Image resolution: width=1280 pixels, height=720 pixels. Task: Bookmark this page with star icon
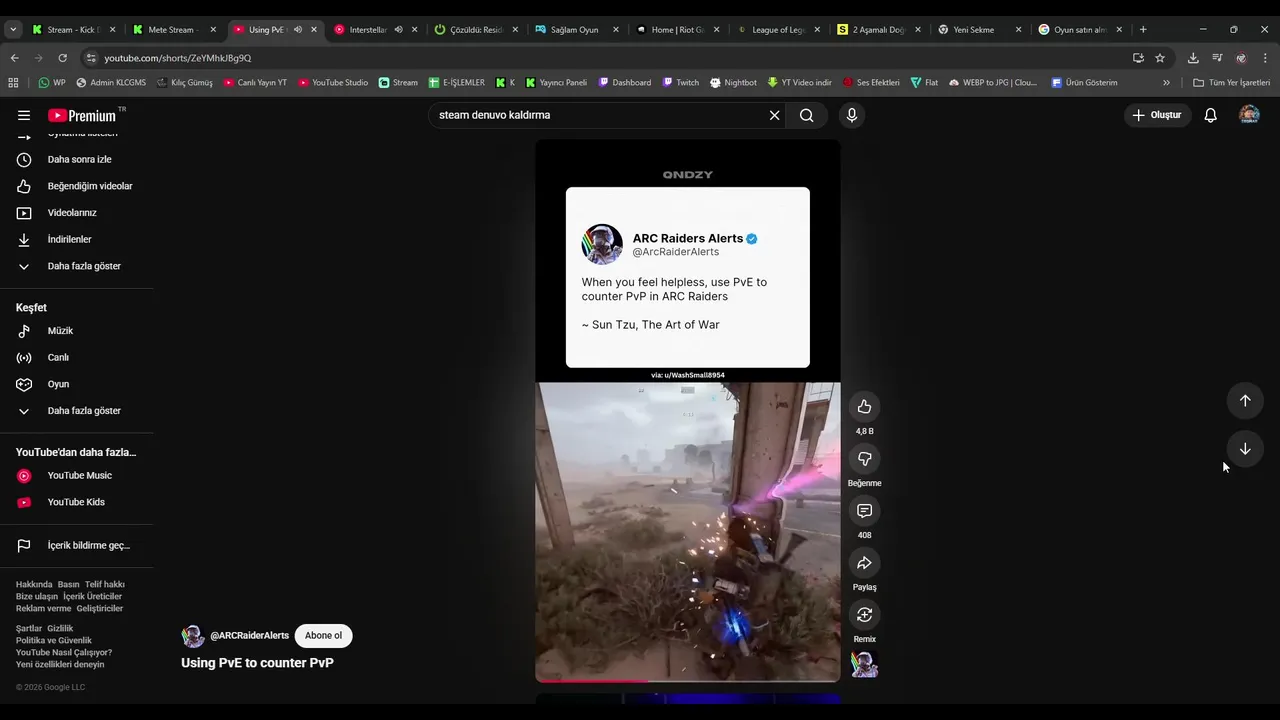(1160, 58)
